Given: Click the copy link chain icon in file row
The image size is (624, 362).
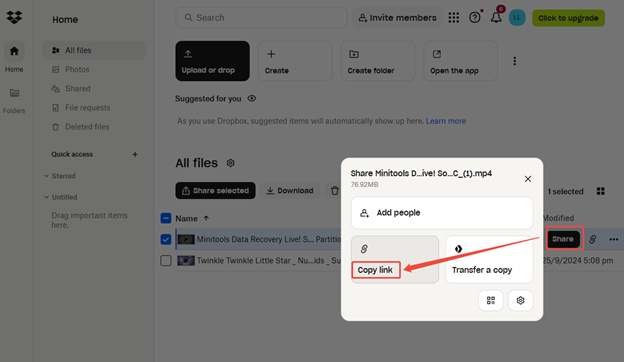Looking at the screenshot, I should (593, 239).
